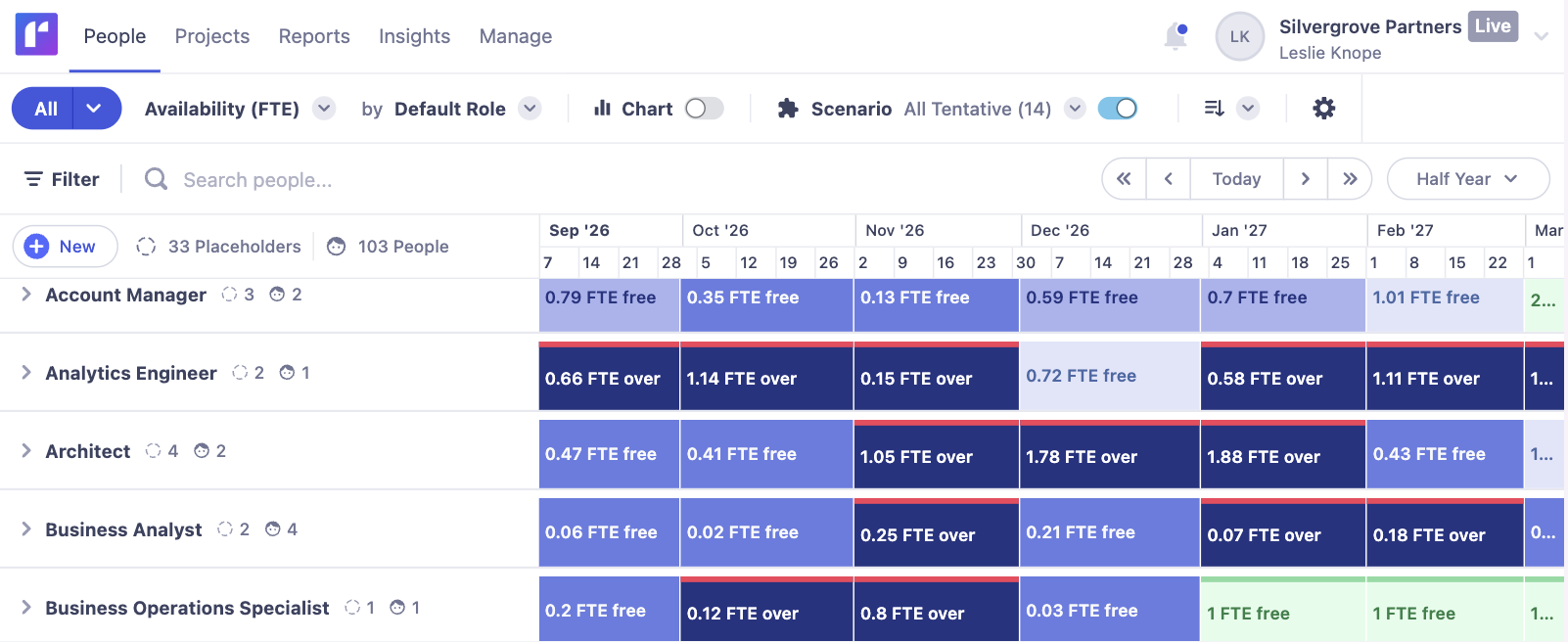The width and height of the screenshot is (1568, 642).
Task: Jump forward with double right arrows
Action: tap(1350, 179)
